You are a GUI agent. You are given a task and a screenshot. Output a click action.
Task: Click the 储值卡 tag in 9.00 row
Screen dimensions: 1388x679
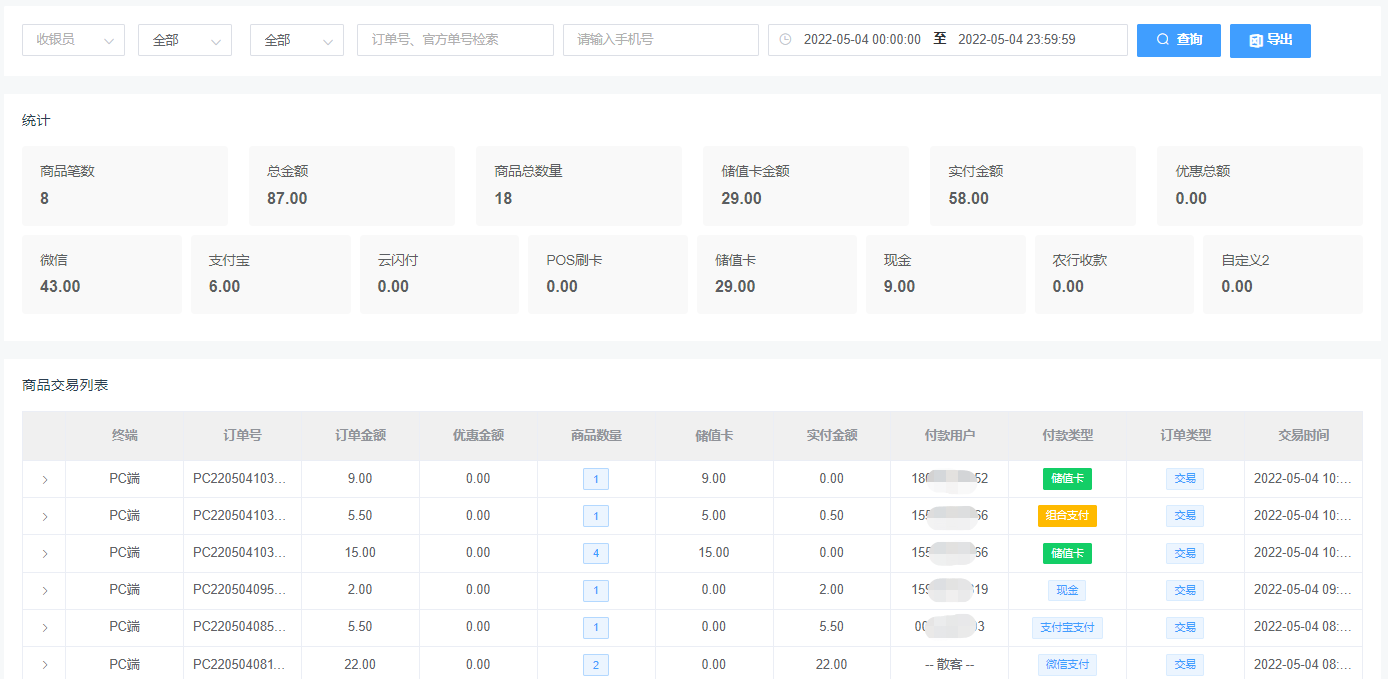point(1067,479)
